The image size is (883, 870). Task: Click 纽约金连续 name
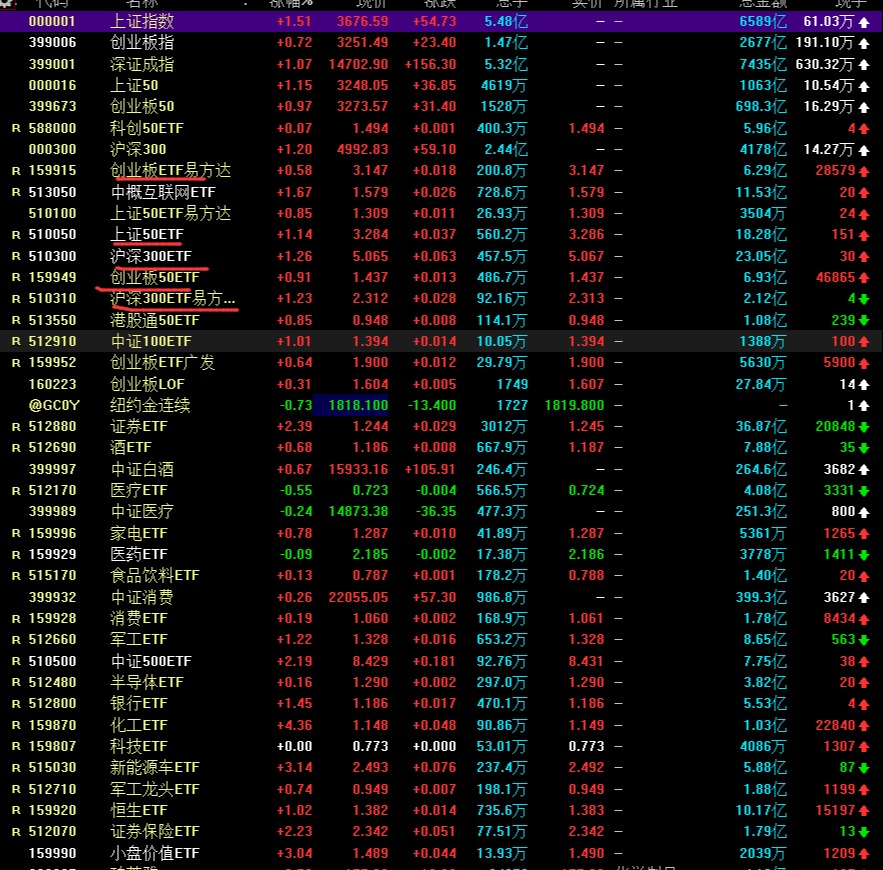coord(150,405)
